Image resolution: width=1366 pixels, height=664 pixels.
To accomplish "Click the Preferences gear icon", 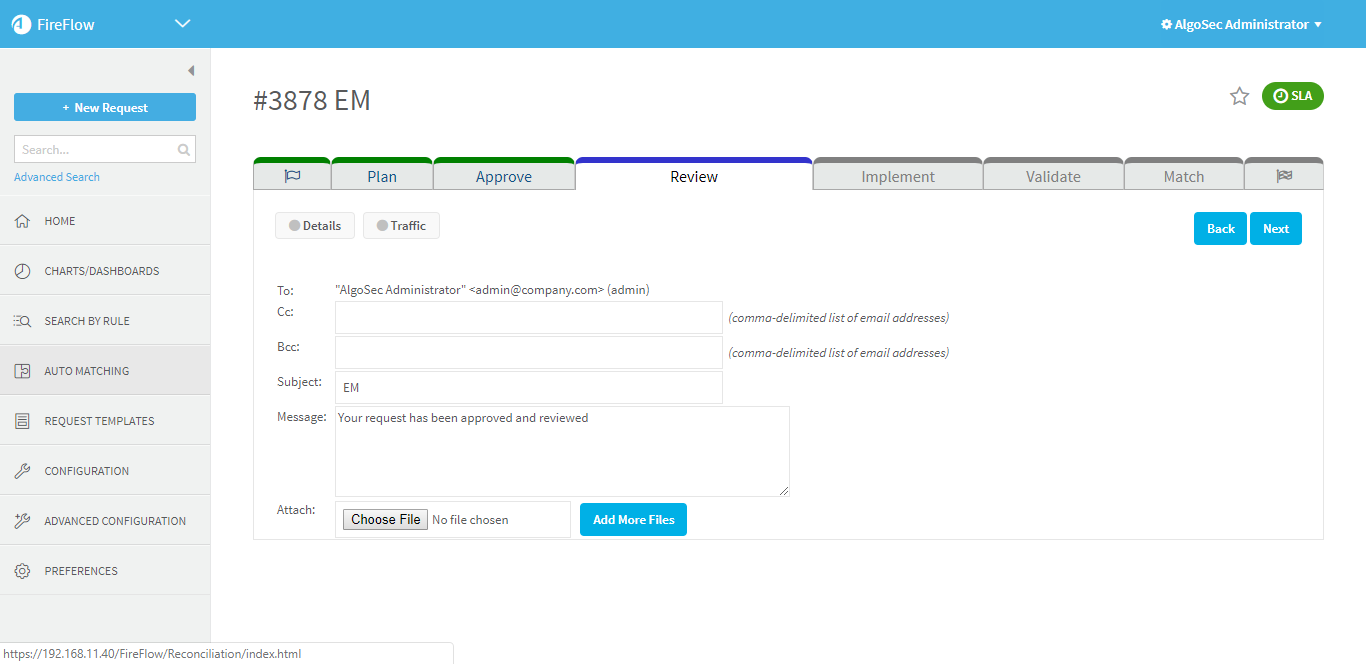I will click(22, 571).
